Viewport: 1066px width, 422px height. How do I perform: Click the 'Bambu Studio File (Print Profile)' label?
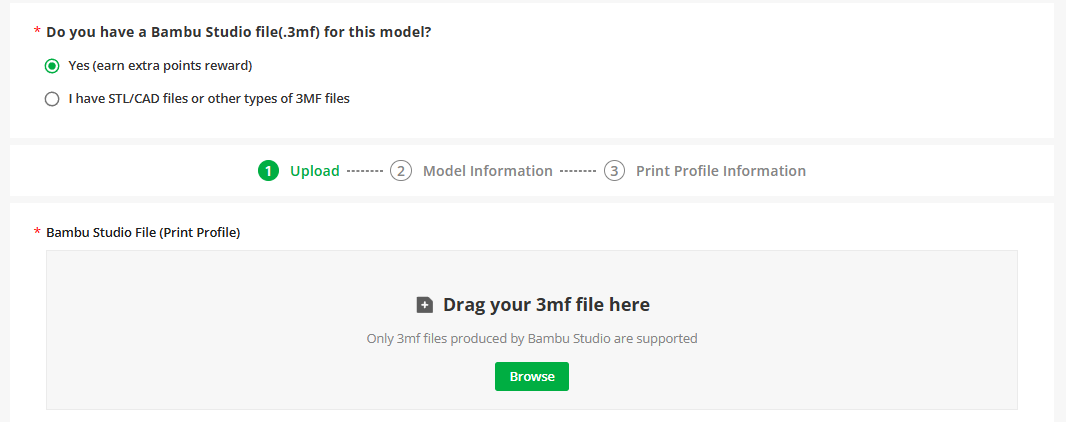[143, 232]
